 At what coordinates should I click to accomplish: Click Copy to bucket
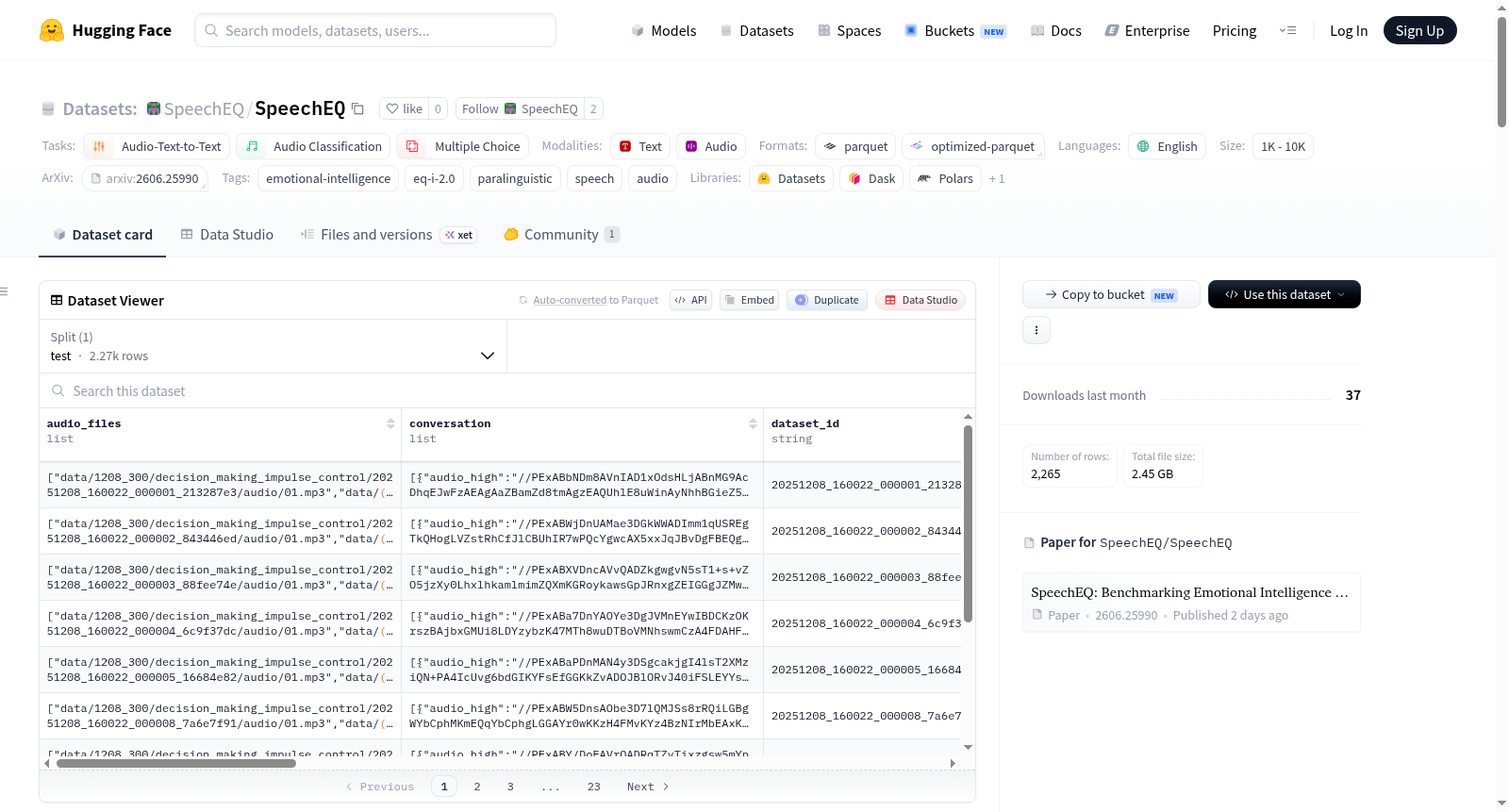1111,294
